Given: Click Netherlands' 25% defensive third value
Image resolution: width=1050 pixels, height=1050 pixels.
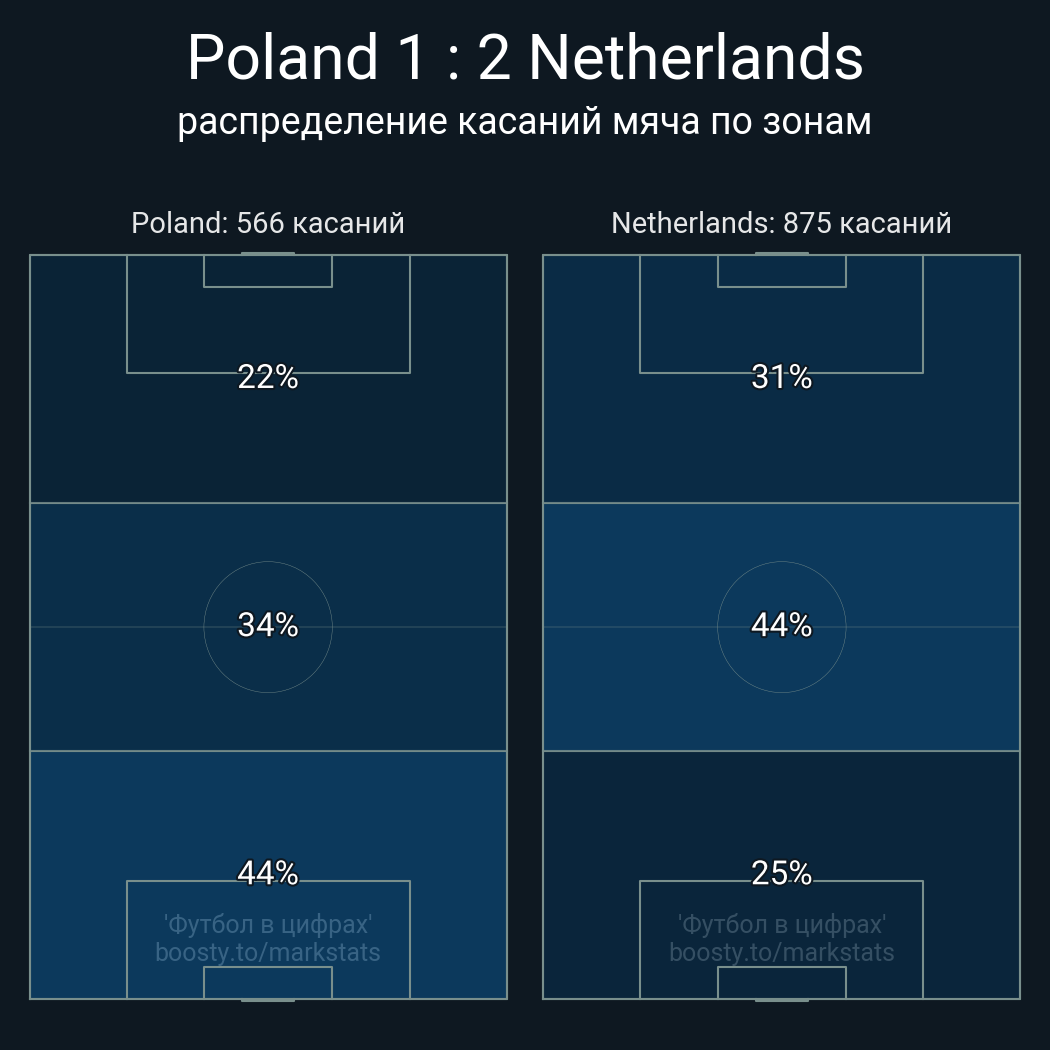Looking at the screenshot, I should click(x=781, y=873).
